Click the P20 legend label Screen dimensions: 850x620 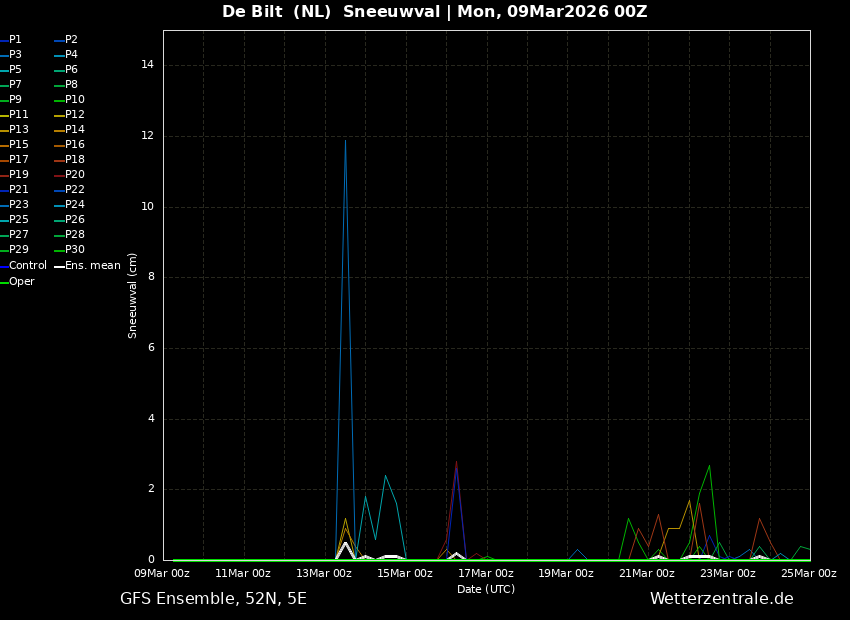[74, 175]
